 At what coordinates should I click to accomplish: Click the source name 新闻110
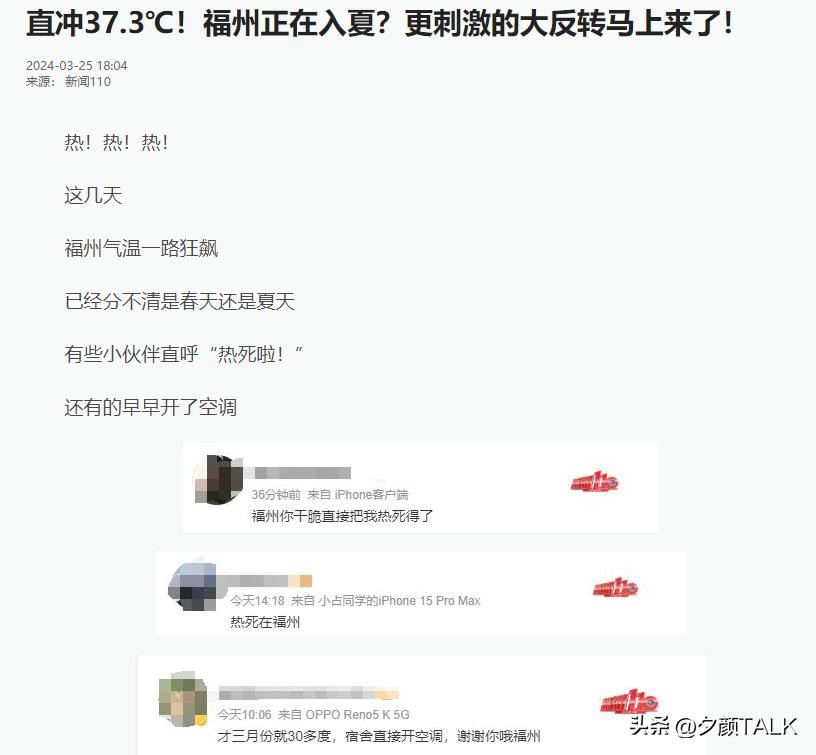click(x=88, y=82)
